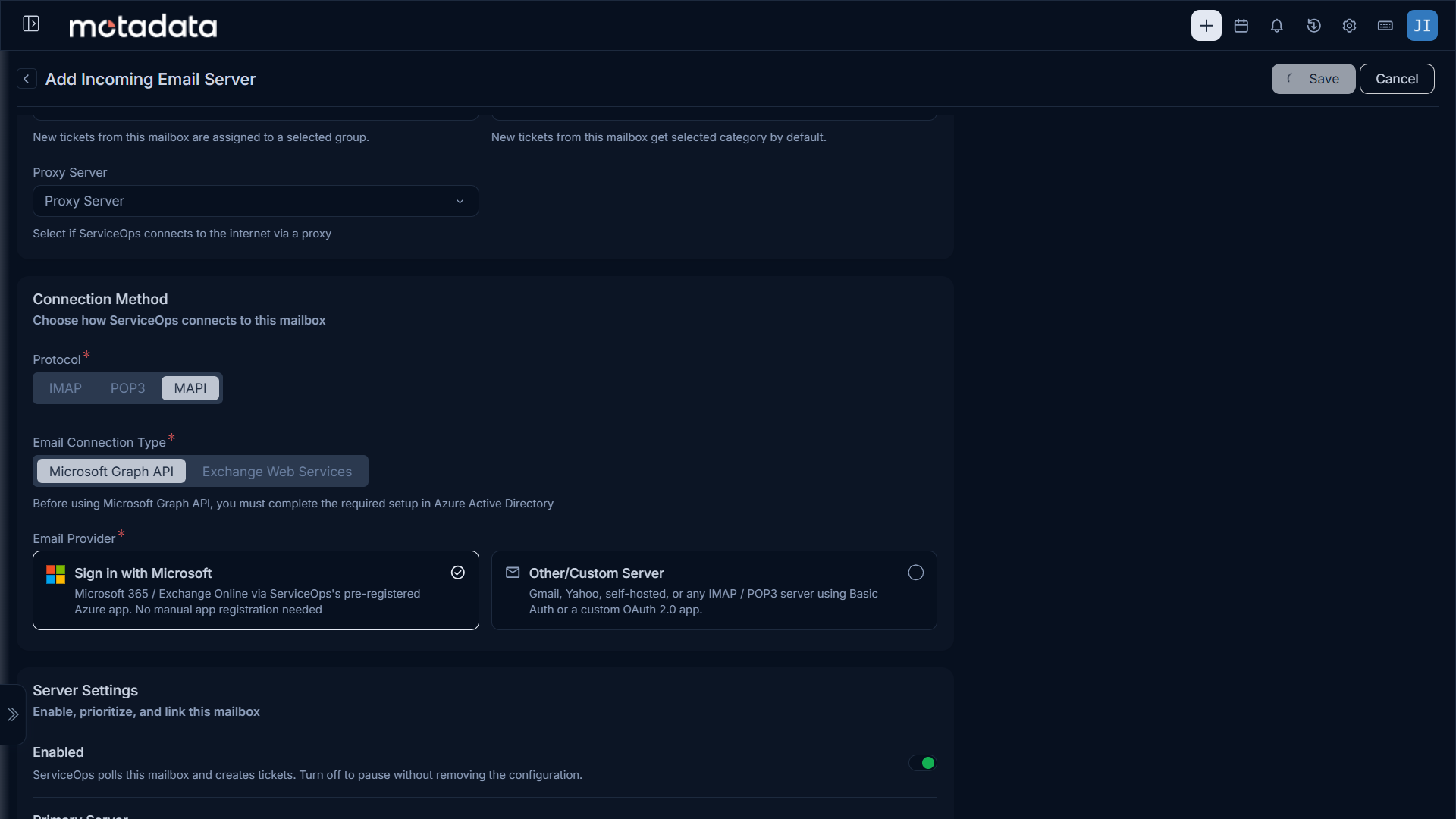Image resolution: width=1456 pixels, height=819 pixels.
Task: Click the Azure Active Directory setup note
Action: pyautogui.click(x=293, y=504)
